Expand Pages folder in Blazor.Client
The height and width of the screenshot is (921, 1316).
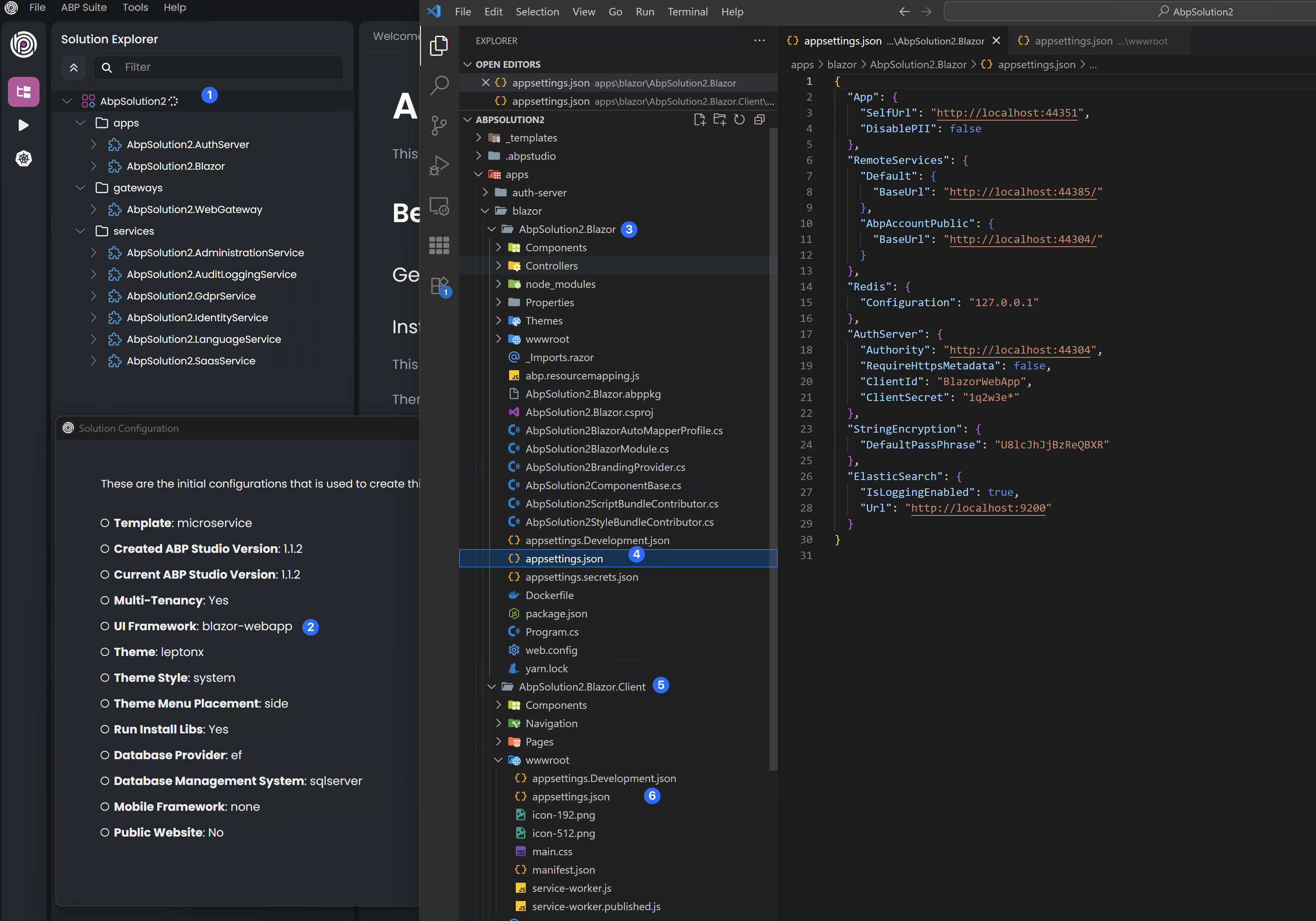click(x=498, y=742)
